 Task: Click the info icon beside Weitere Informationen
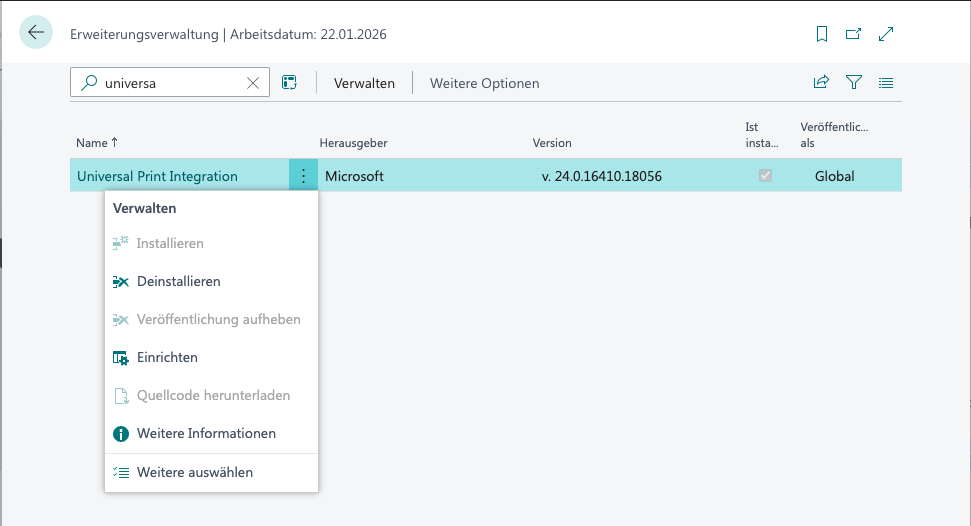tap(121, 434)
